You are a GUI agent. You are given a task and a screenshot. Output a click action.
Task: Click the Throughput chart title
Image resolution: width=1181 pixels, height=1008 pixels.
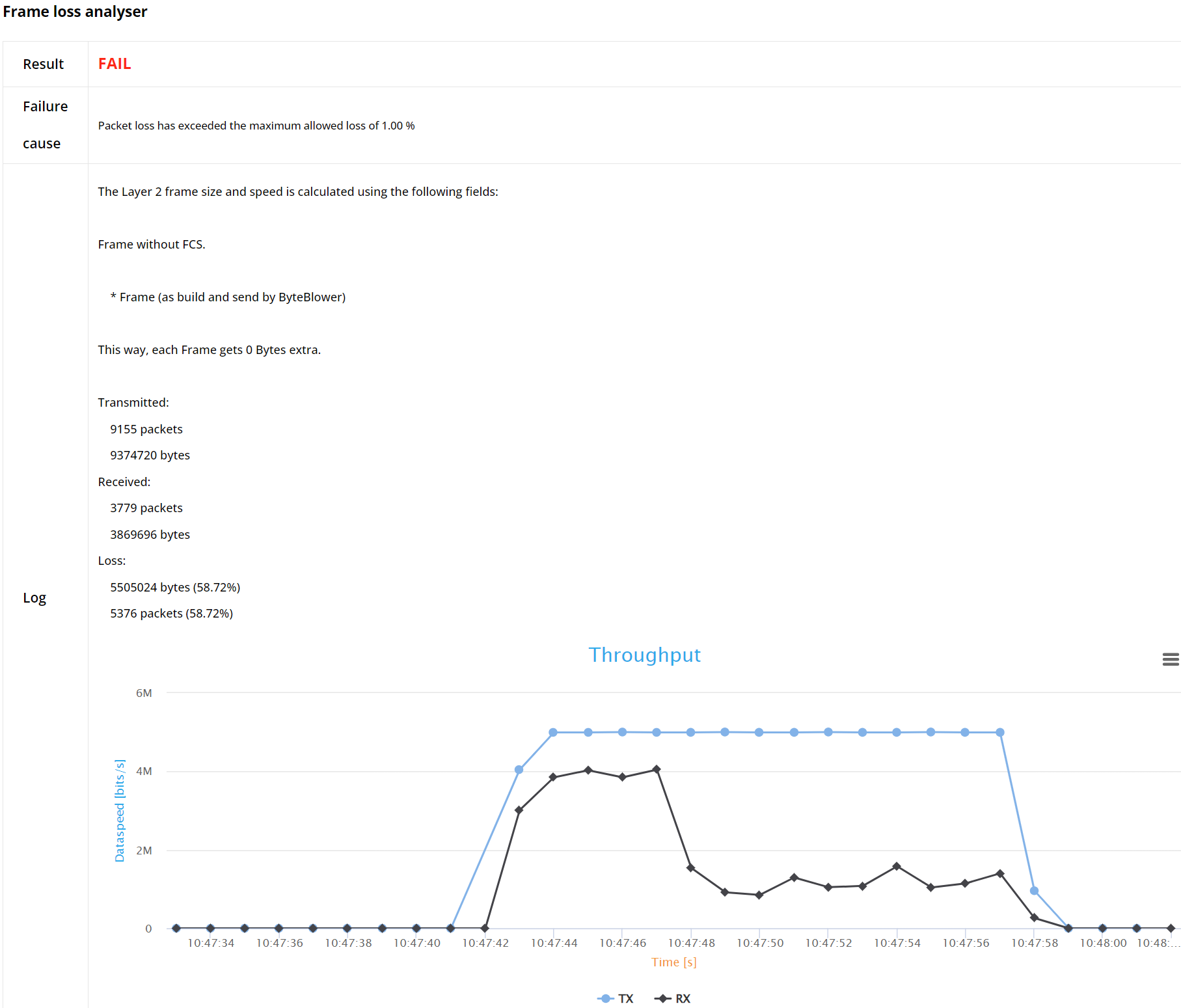tap(644, 655)
